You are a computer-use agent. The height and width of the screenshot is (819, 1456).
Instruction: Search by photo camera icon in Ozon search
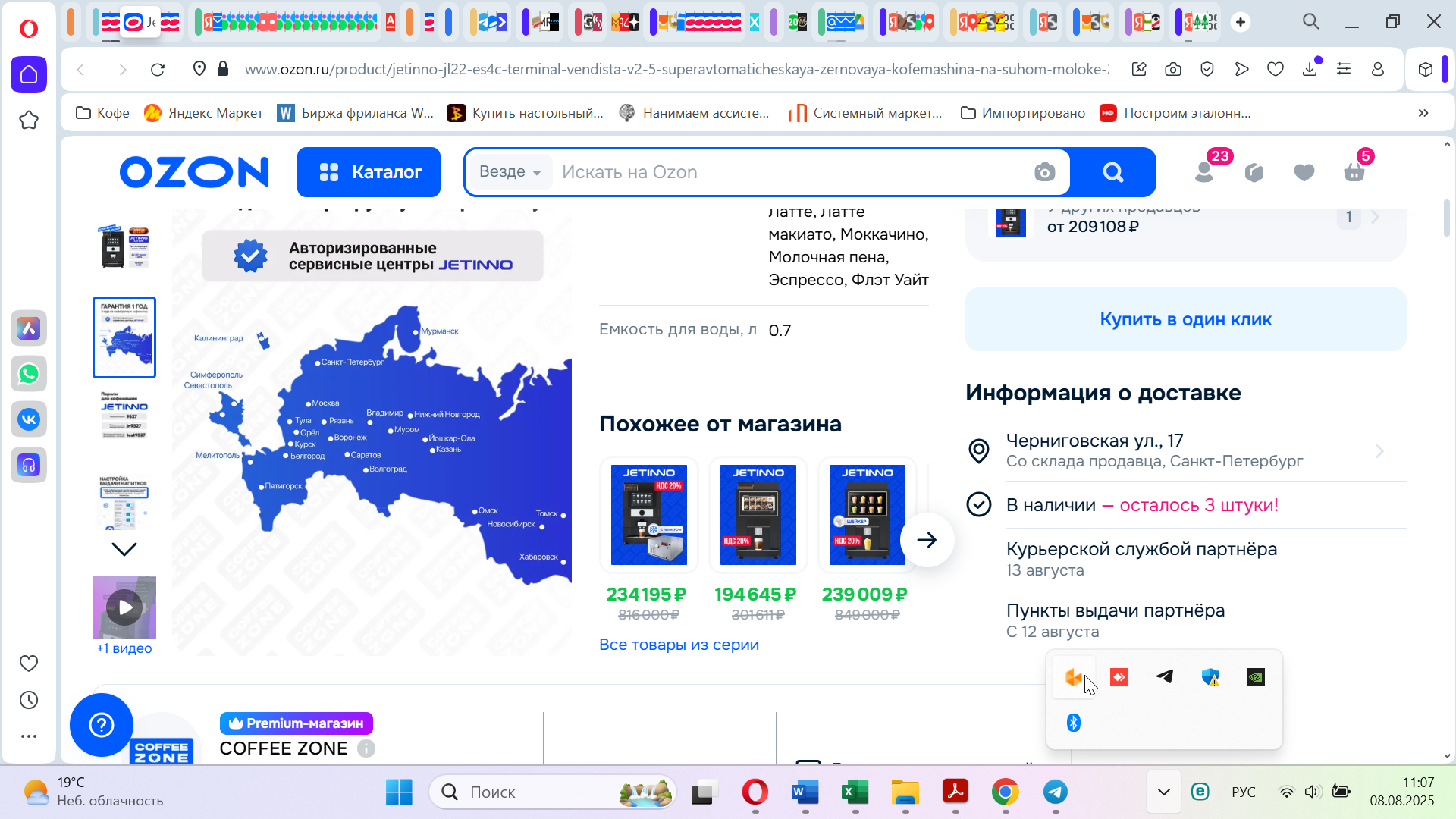click(x=1044, y=172)
